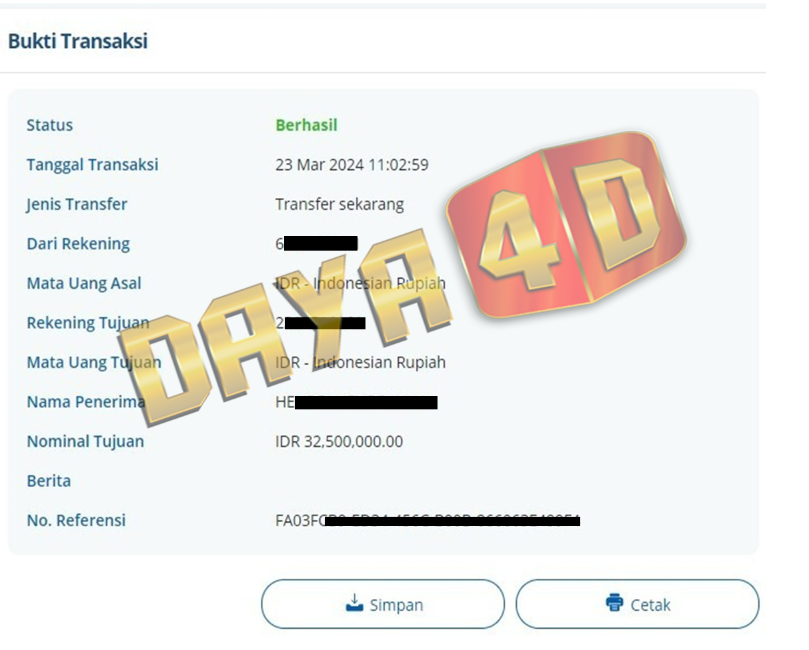
Task: Click the No. Referensi value
Action: point(428,521)
